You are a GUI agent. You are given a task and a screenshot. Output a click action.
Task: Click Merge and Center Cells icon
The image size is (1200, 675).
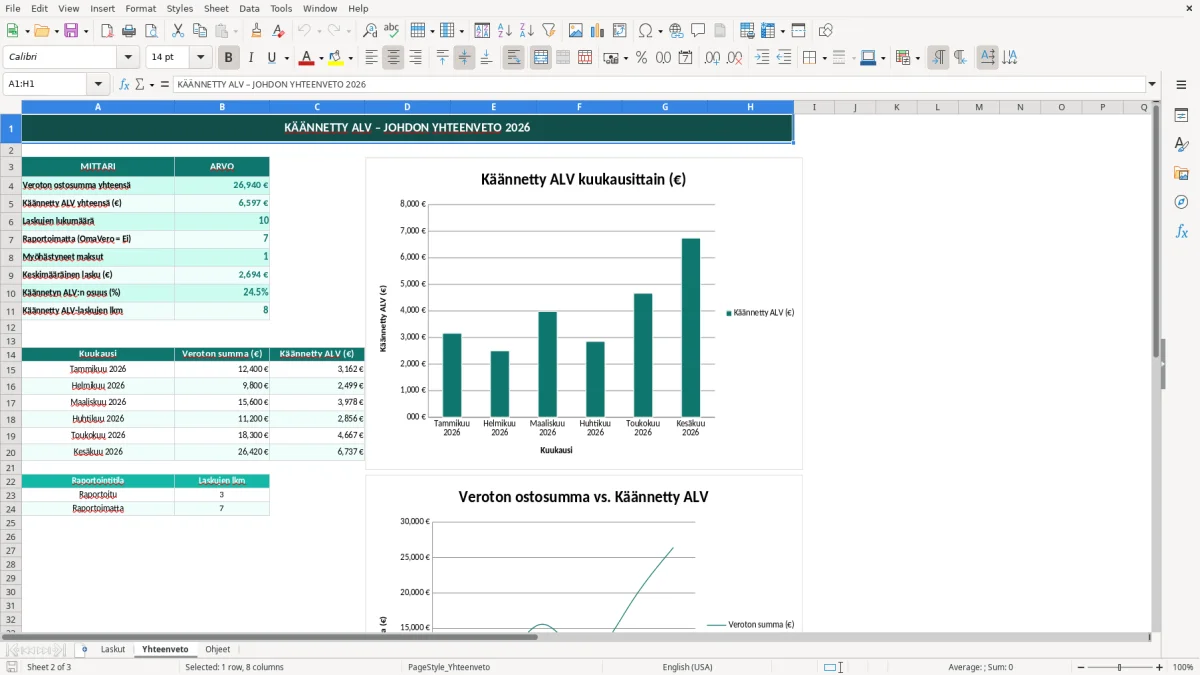click(x=541, y=58)
